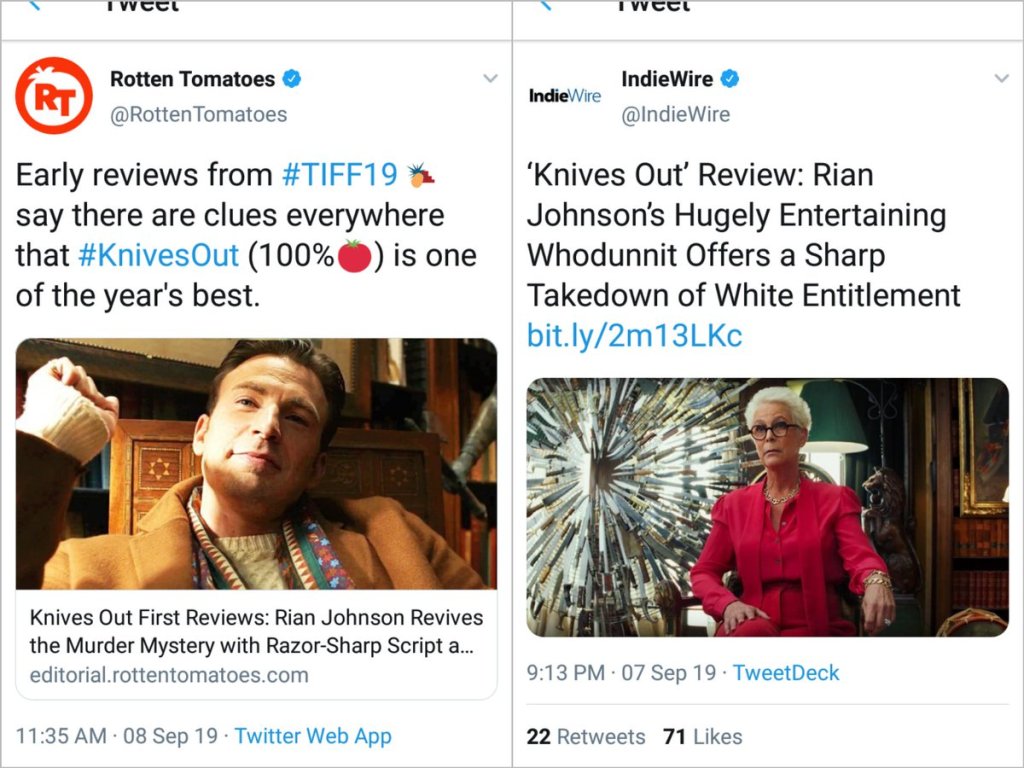
Task: Open the #TIFF19 hashtag
Action: click(x=340, y=175)
